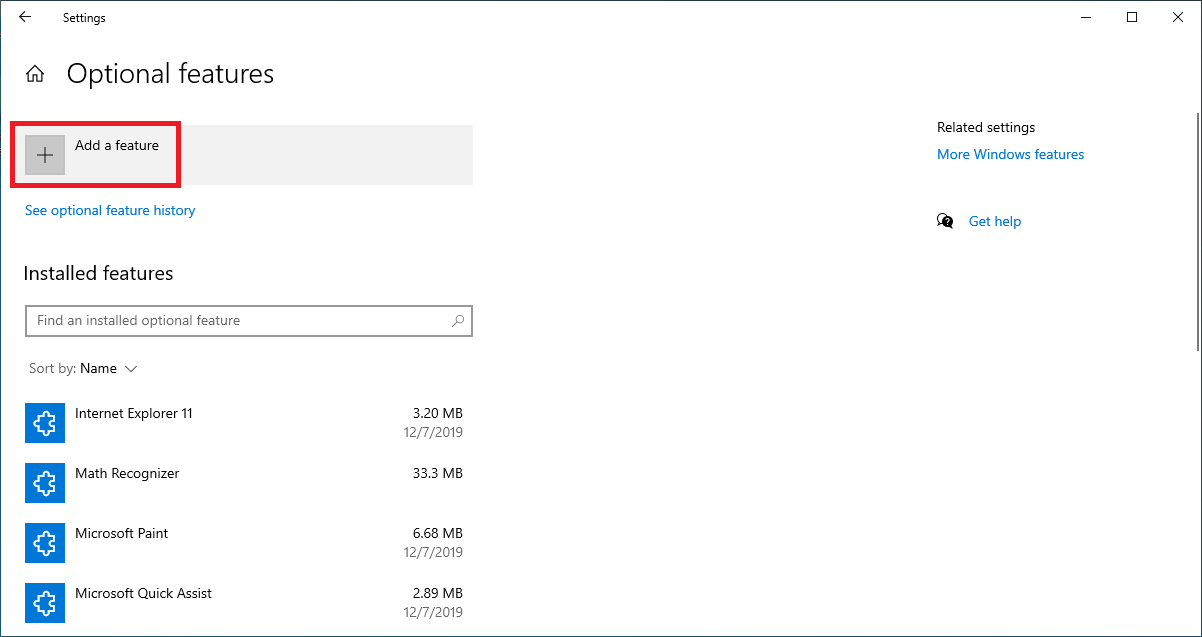Focus the Find an installed optional feature field
This screenshot has height=637, width=1202.
pos(238,321)
